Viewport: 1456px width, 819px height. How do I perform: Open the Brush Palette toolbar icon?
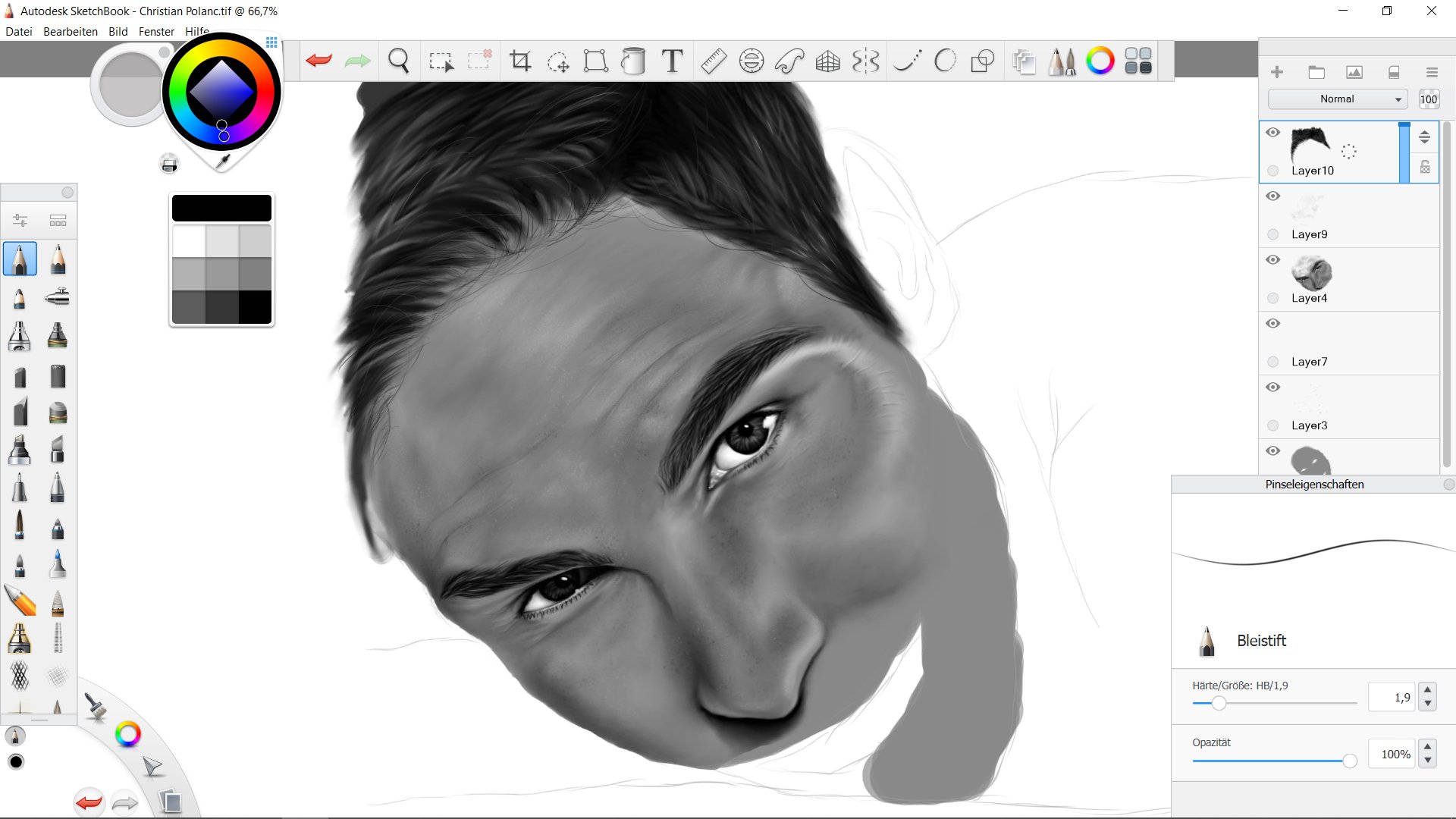click(x=1062, y=61)
